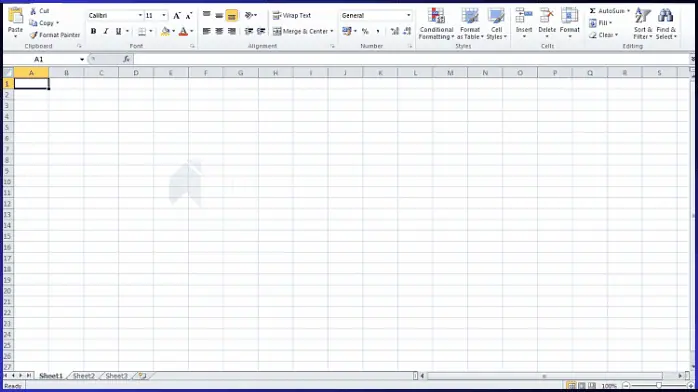Image resolution: width=698 pixels, height=392 pixels.
Task: Align text right
Action: (231, 31)
